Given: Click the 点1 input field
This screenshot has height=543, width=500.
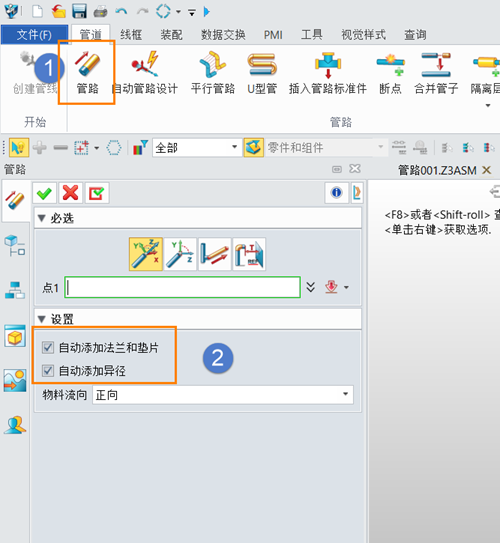Looking at the screenshot, I should [182, 287].
